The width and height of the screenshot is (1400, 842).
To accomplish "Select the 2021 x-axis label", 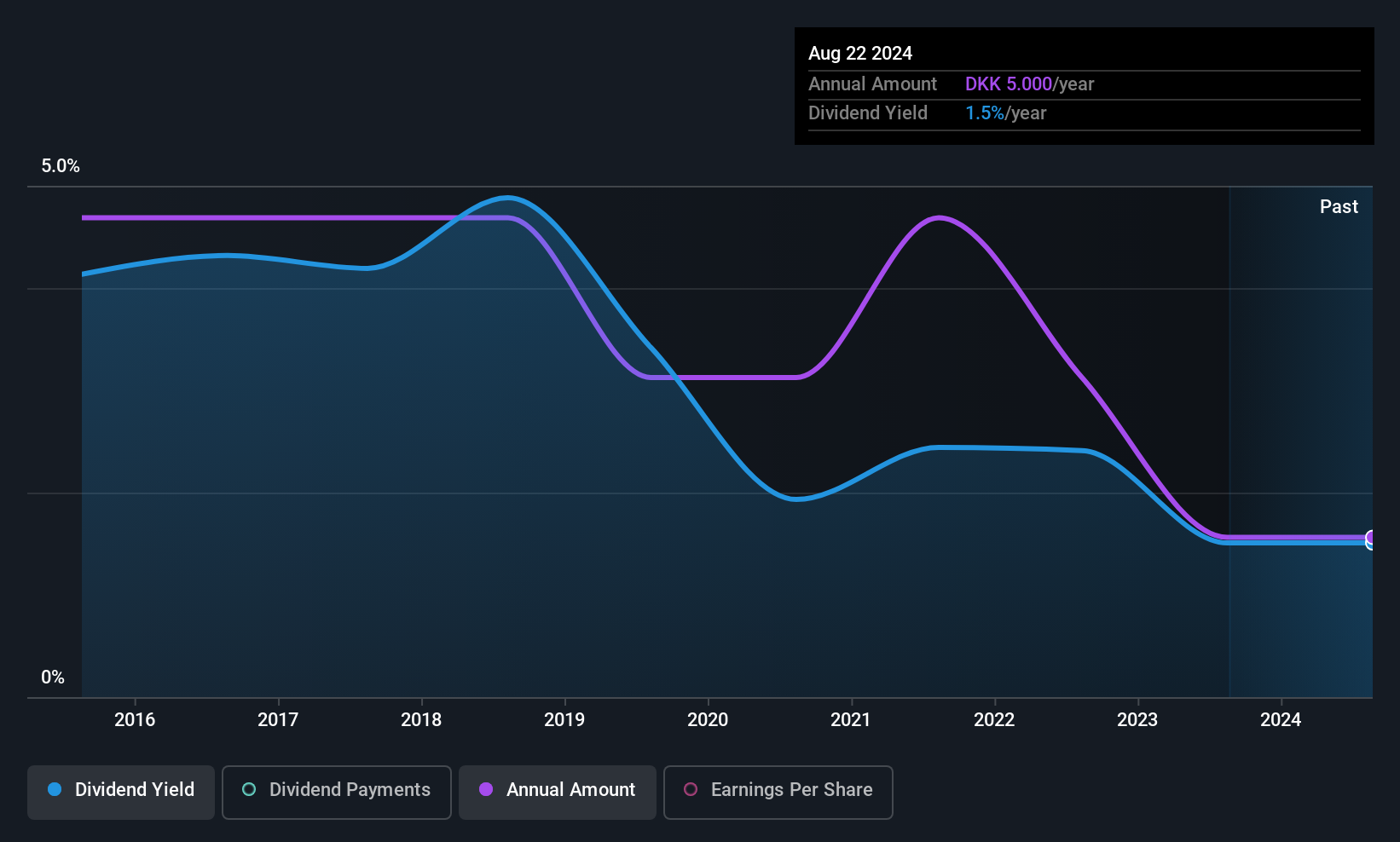I will point(851,719).
